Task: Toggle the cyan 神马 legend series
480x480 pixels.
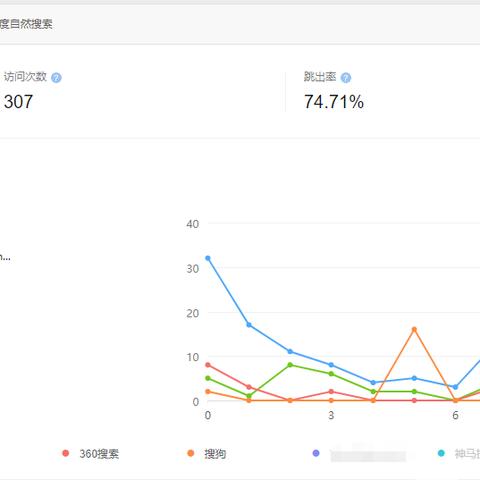Action: [459, 454]
